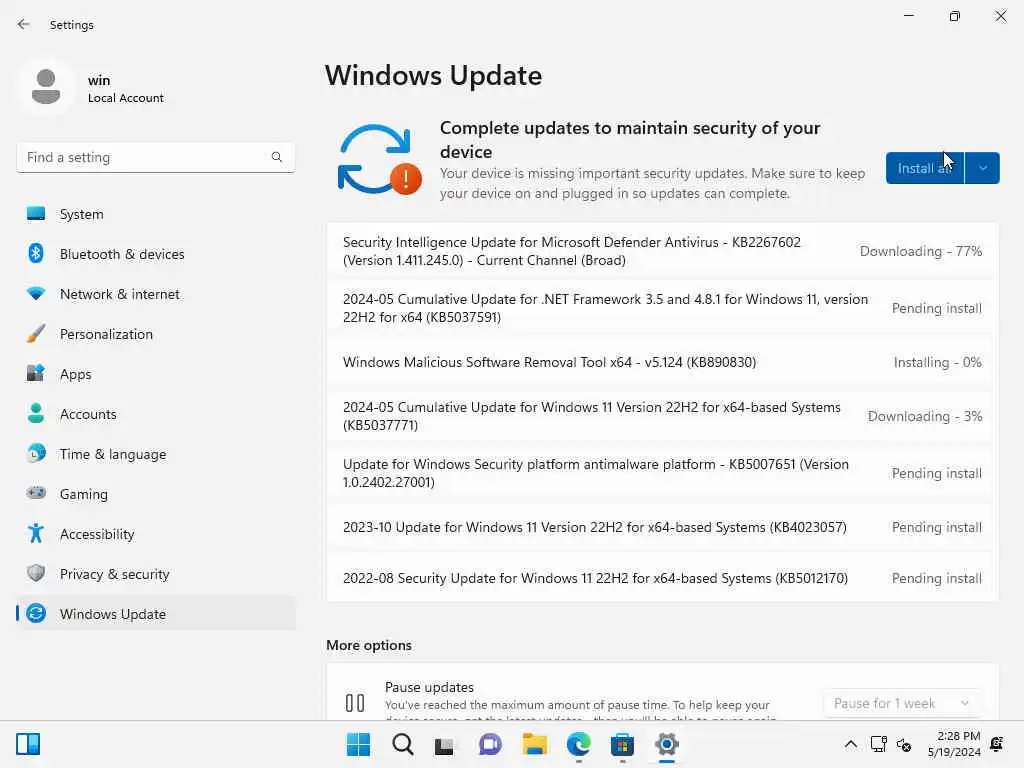The width and height of the screenshot is (1024, 768).
Task: Expand the Install all dropdown arrow
Action: click(982, 168)
